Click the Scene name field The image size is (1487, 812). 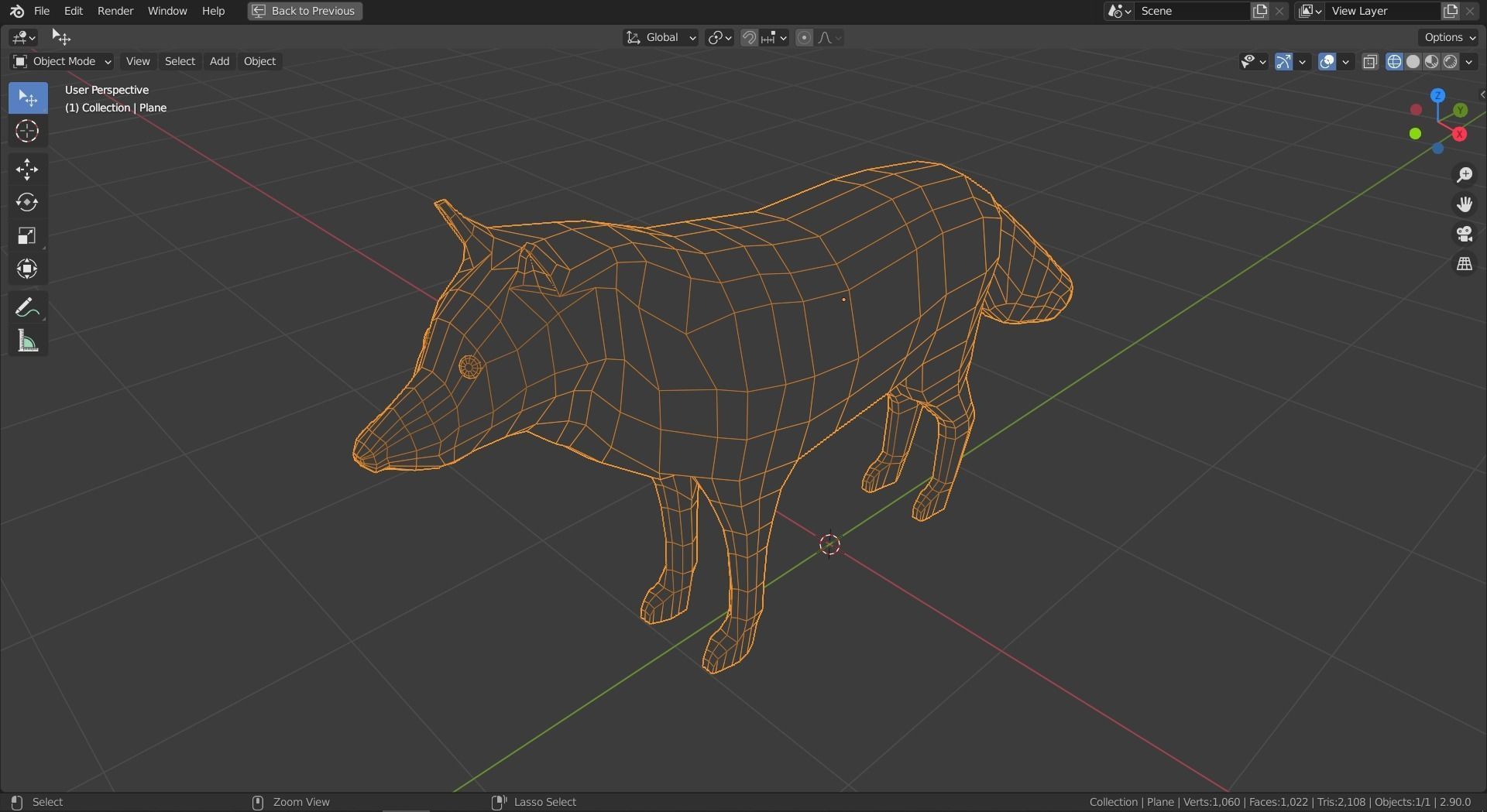click(1193, 11)
